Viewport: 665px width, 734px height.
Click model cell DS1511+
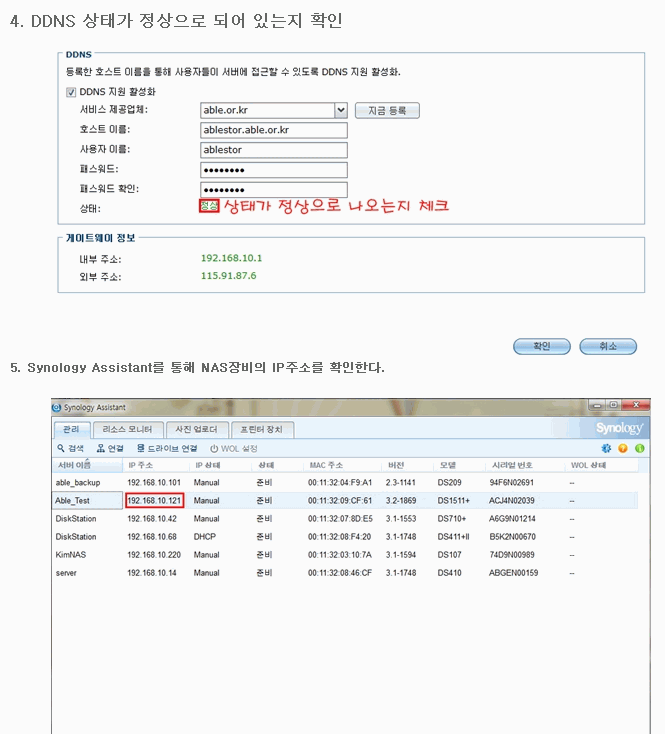(453, 500)
